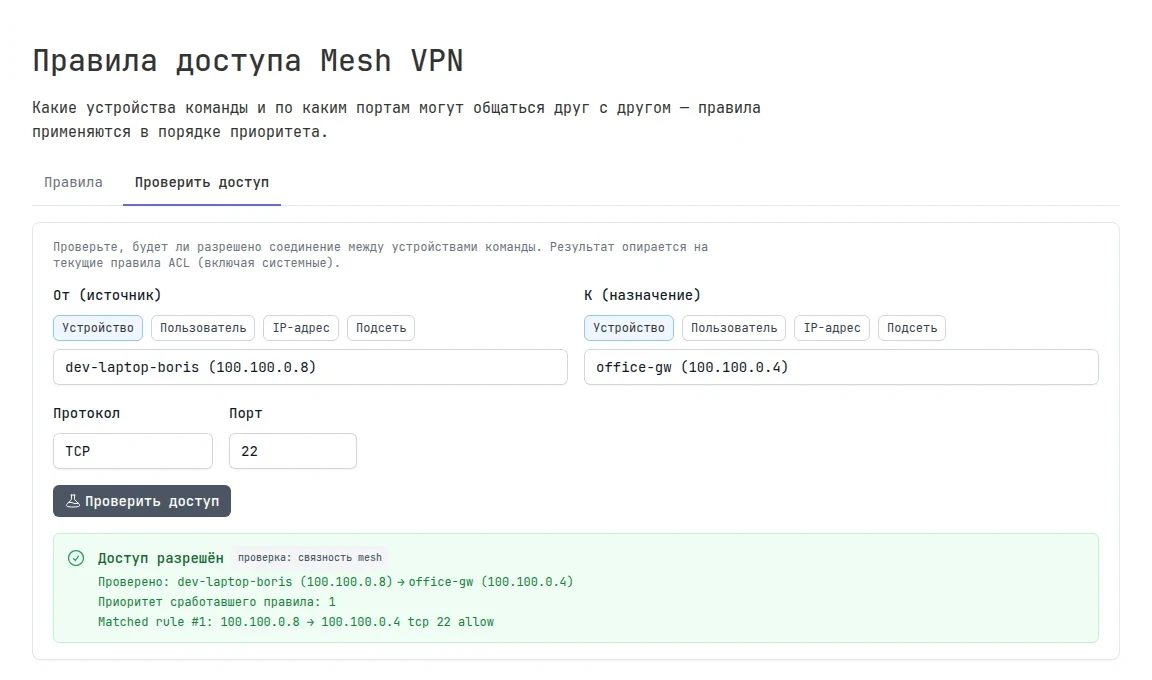Open destination device field office-gw
Screen dimensions: 1152x680
[841, 367]
